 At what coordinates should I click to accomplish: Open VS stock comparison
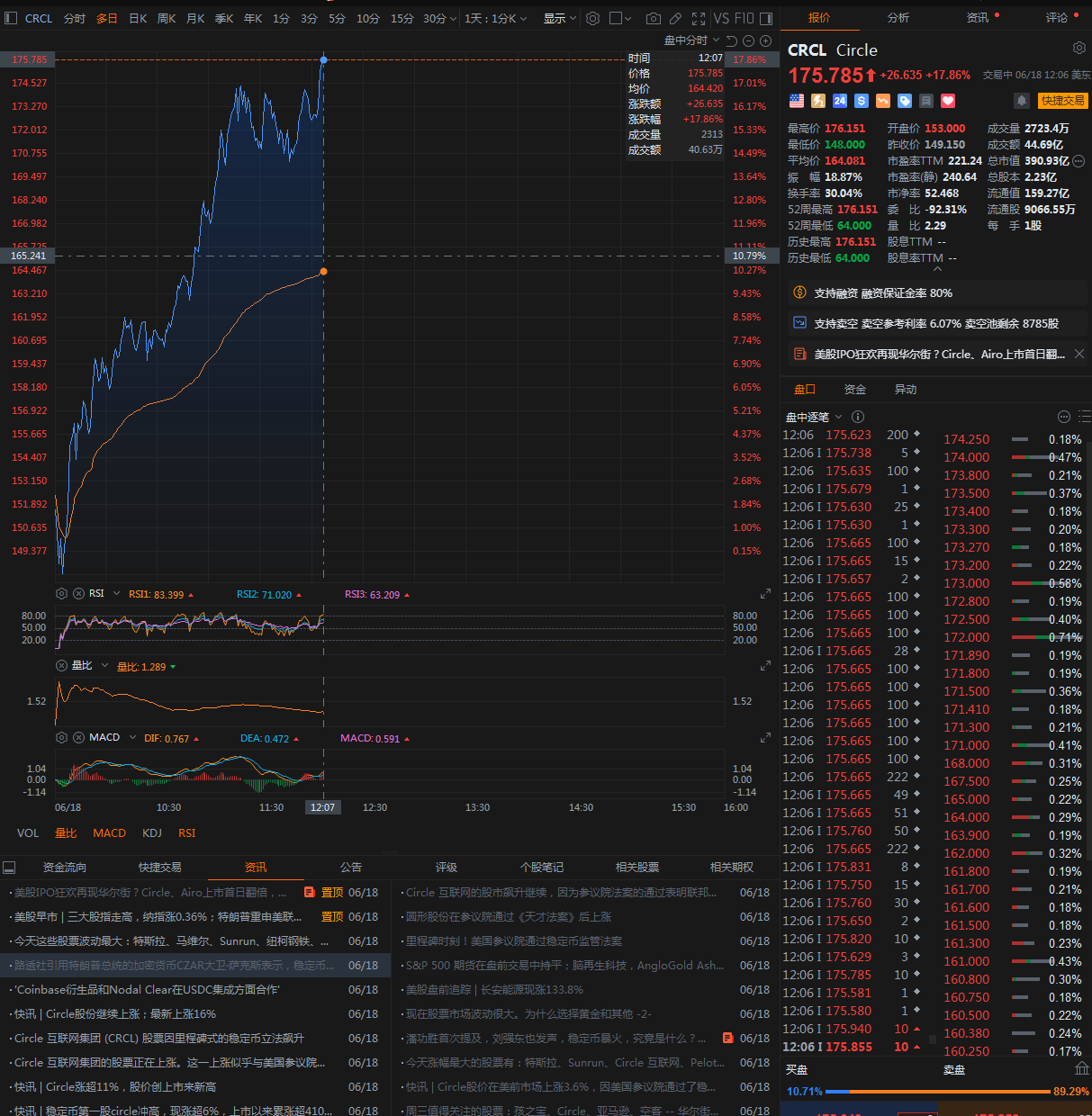721,18
